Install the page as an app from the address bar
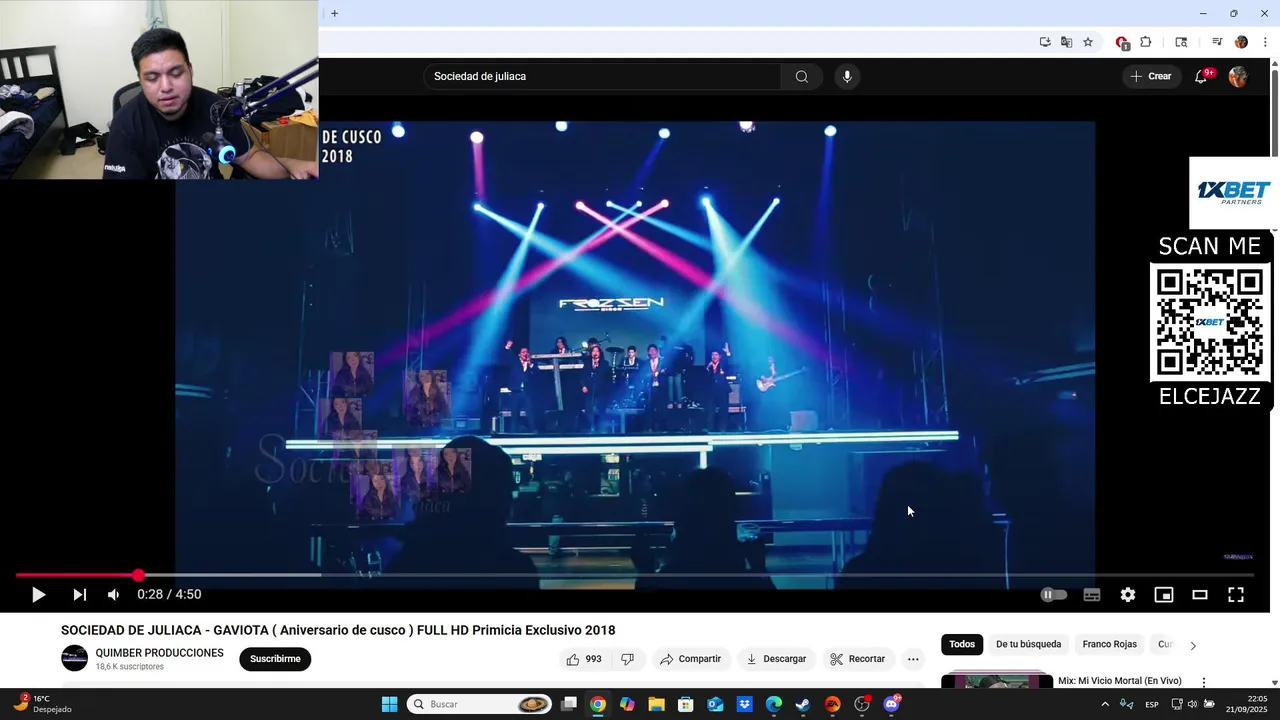 click(x=1045, y=42)
